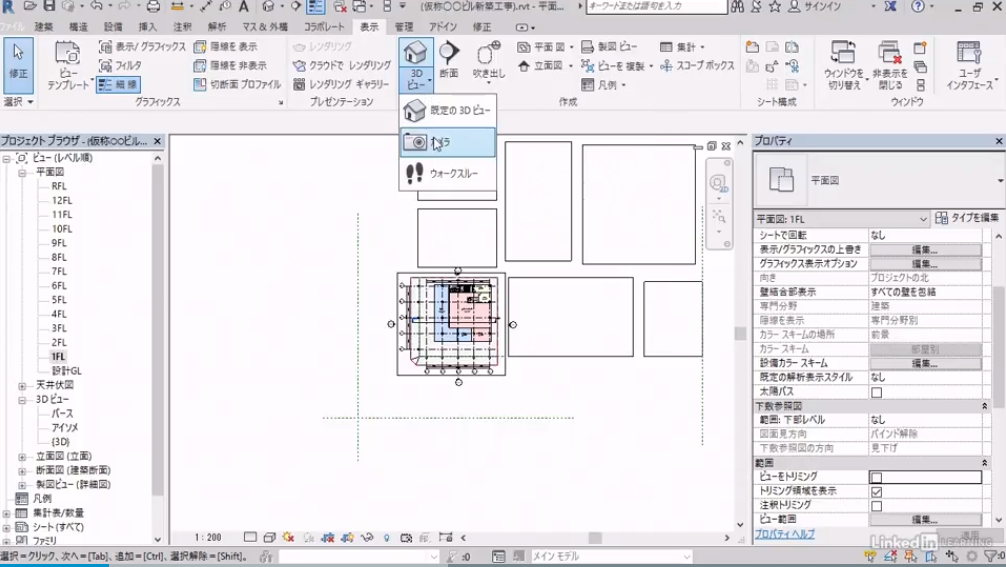
Task: Click 既定の3Dビュー house icon
Action: tap(446, 110)
